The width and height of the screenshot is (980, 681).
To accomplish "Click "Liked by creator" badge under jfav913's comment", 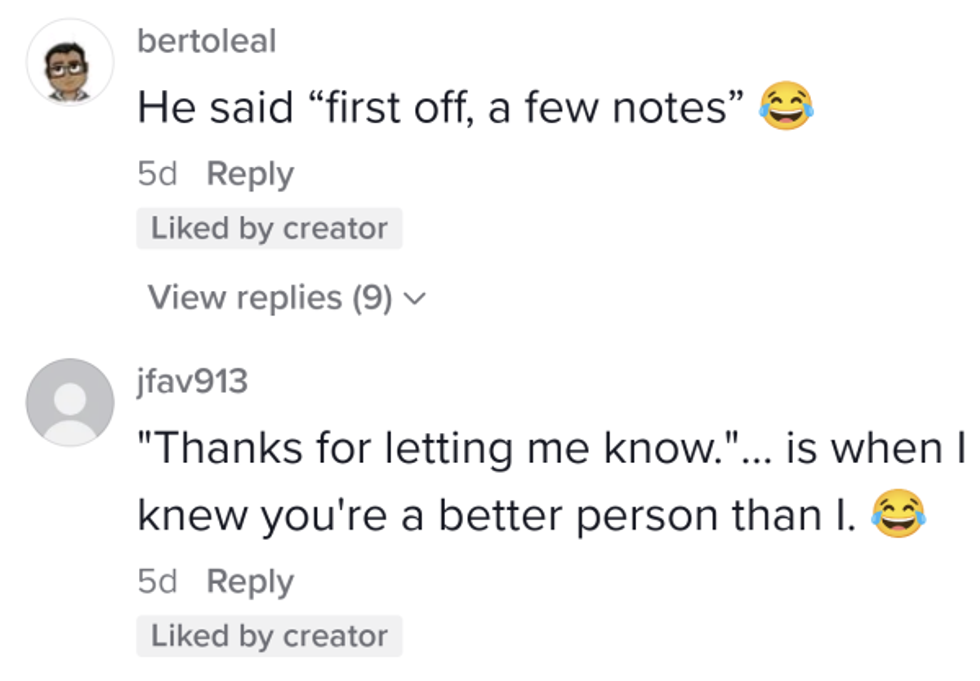I will 269,636.
